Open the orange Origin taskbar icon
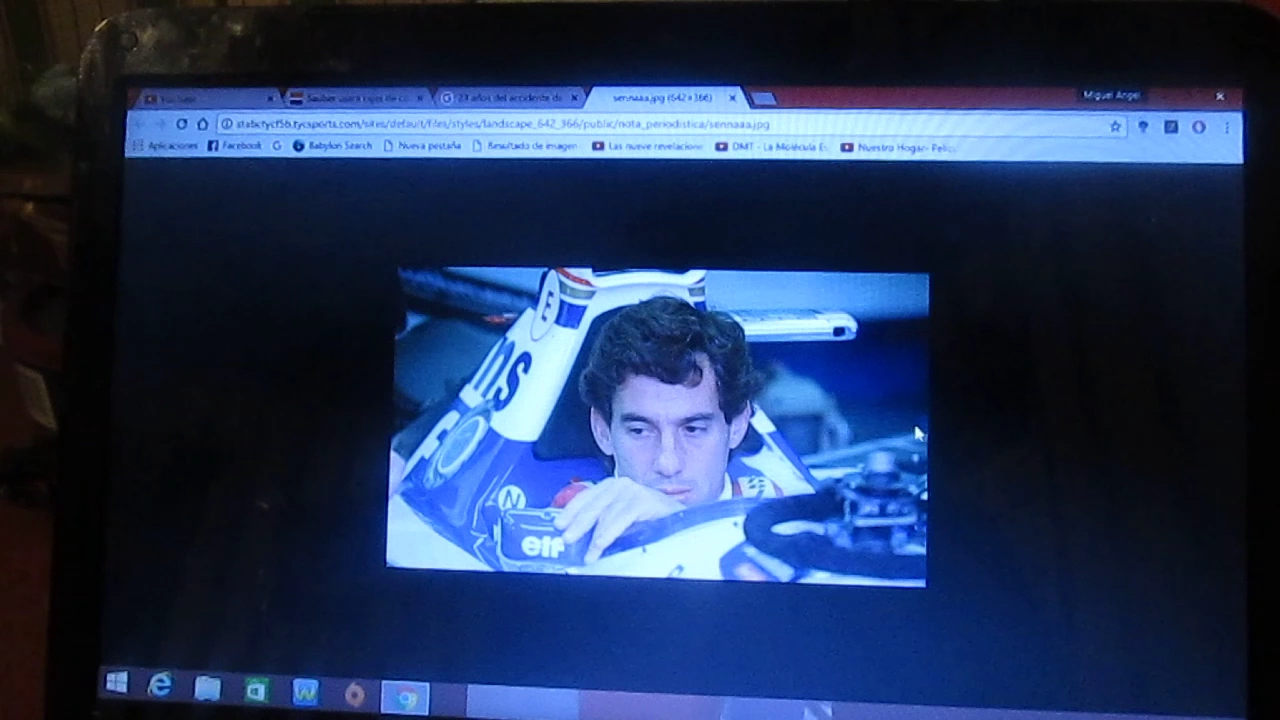This screenshot has height=720, width=1280. tap(355, 695)
